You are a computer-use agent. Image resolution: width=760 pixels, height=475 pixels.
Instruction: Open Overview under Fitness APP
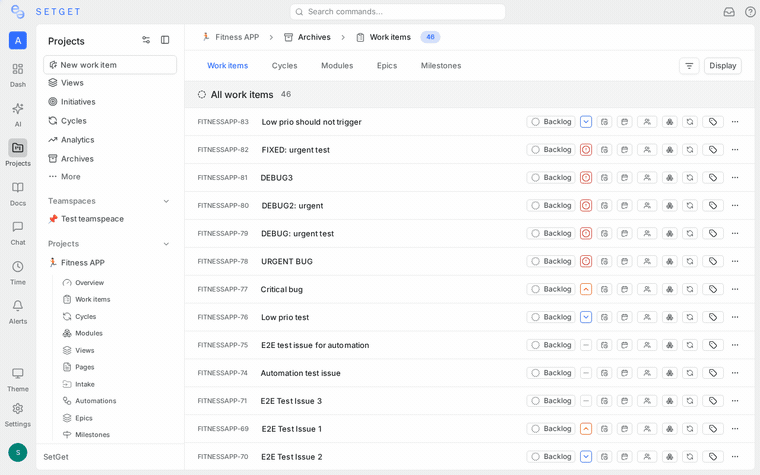(x=83, y=283)
